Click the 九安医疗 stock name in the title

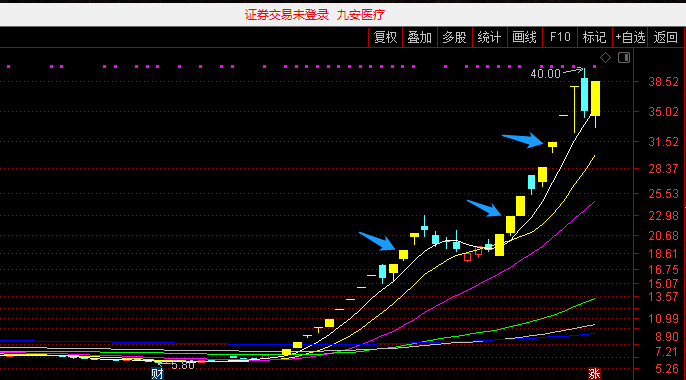coord(361,15)
